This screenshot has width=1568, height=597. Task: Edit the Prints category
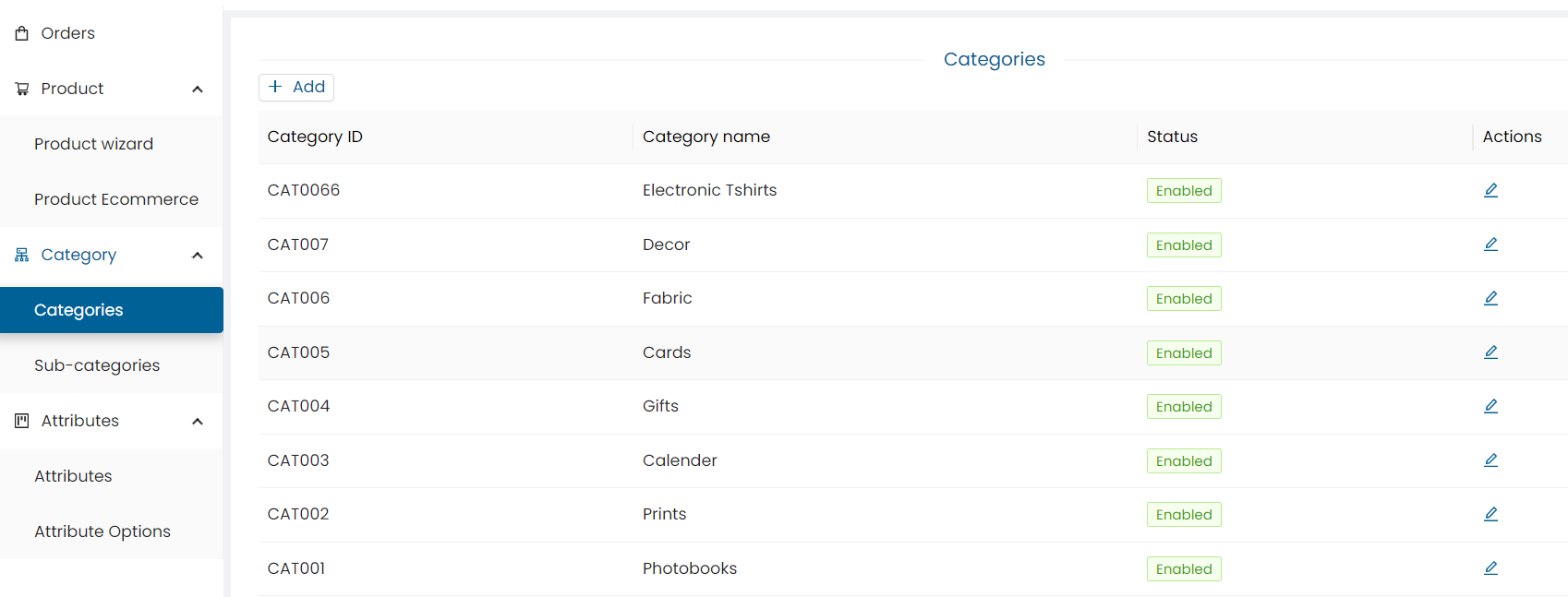(1490, 514)
